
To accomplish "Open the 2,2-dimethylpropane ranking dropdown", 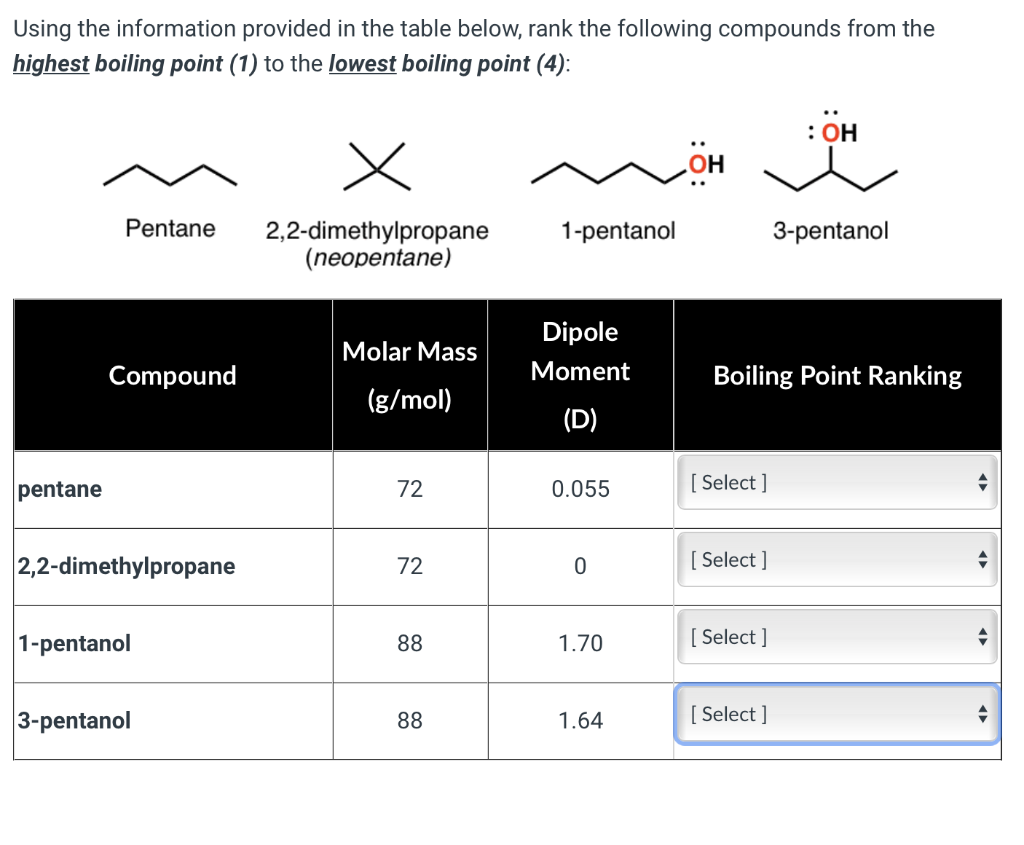I will 837,560.
